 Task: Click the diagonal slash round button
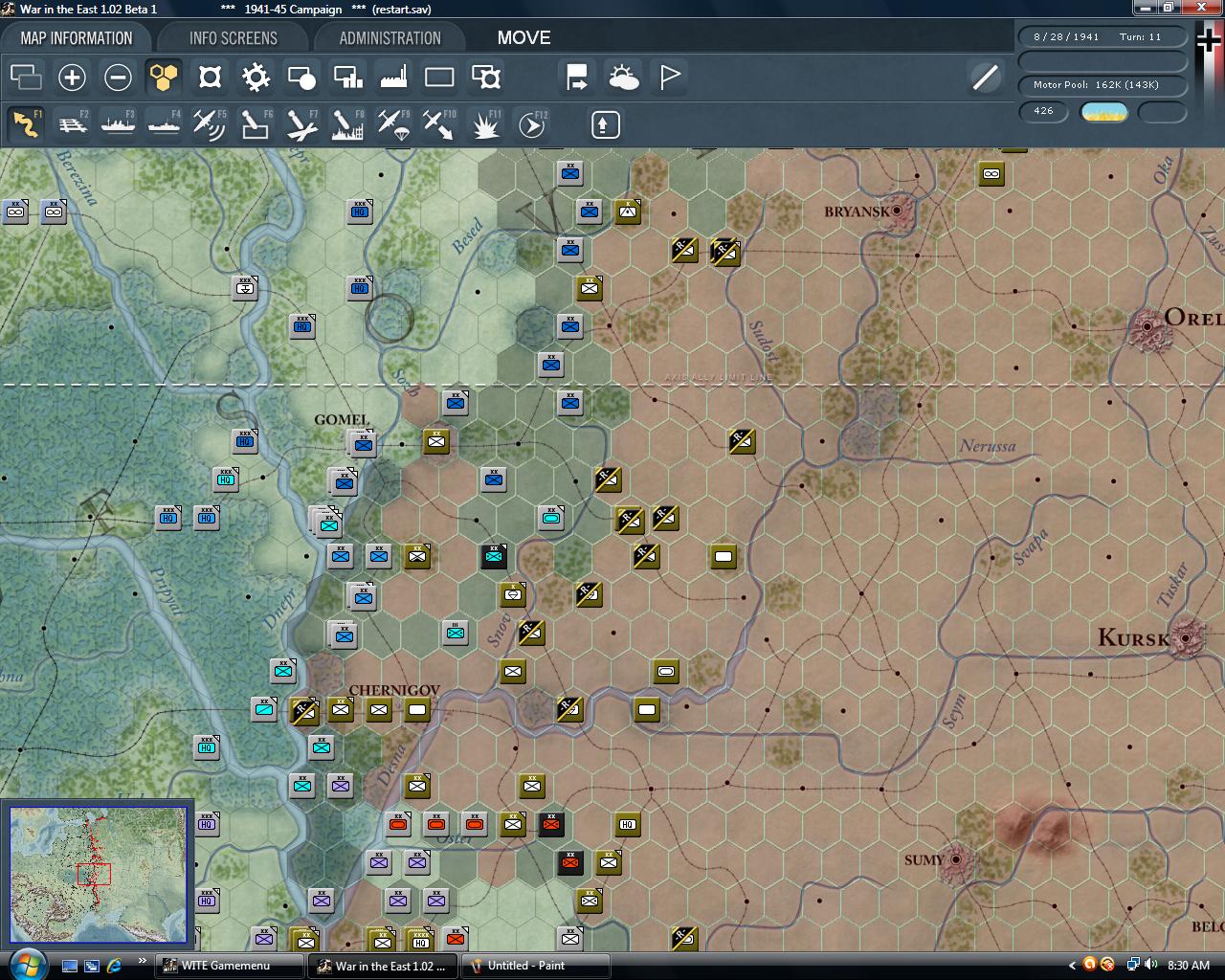coord(985,77)
